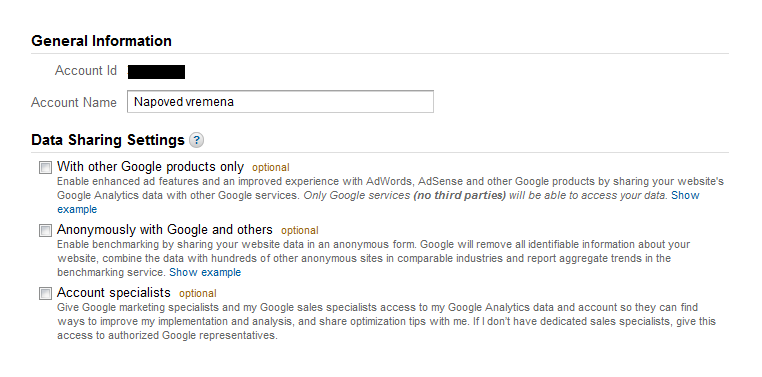Click the bold '(no third parties)' text
762x377 pixels.
pos(460,195)
